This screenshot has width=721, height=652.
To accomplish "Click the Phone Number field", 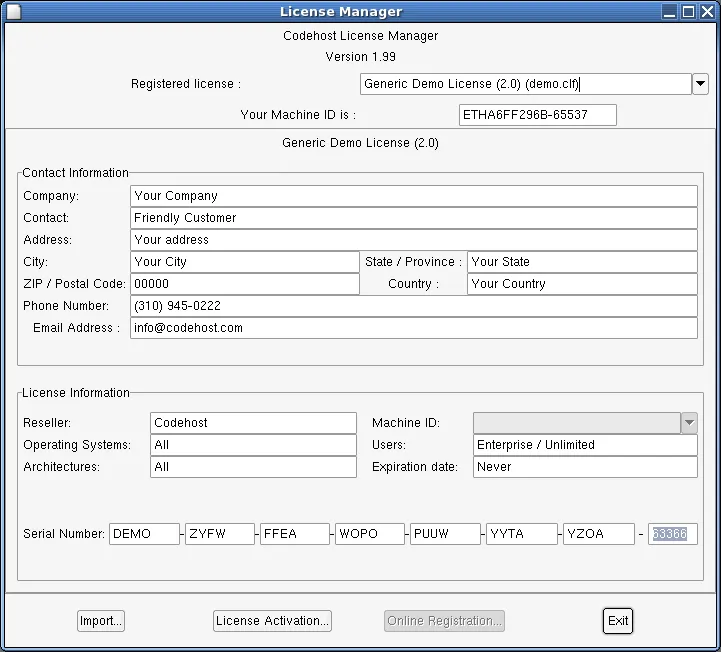I will 414,306.
